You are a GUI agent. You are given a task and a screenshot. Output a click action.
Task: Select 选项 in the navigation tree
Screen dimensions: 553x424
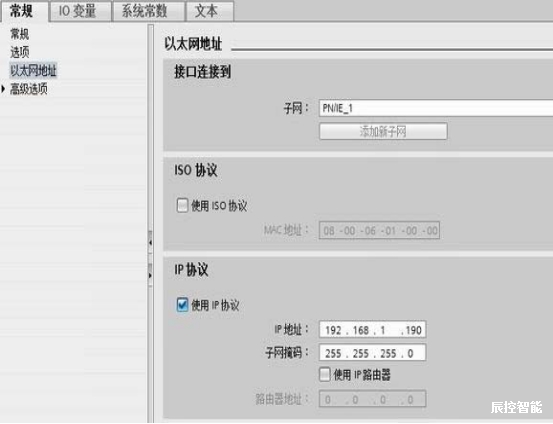click(x=20, y=52)
